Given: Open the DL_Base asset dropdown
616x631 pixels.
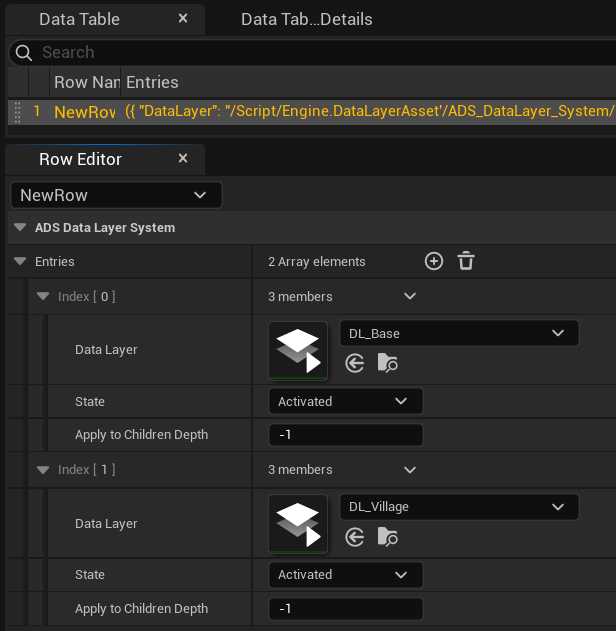Looking at the screenshot, I should coord(459,333).
